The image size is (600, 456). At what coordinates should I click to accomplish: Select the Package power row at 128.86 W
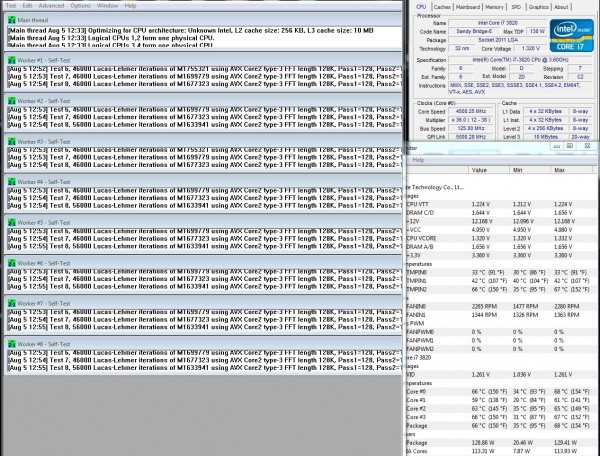(x=501, y=443)
